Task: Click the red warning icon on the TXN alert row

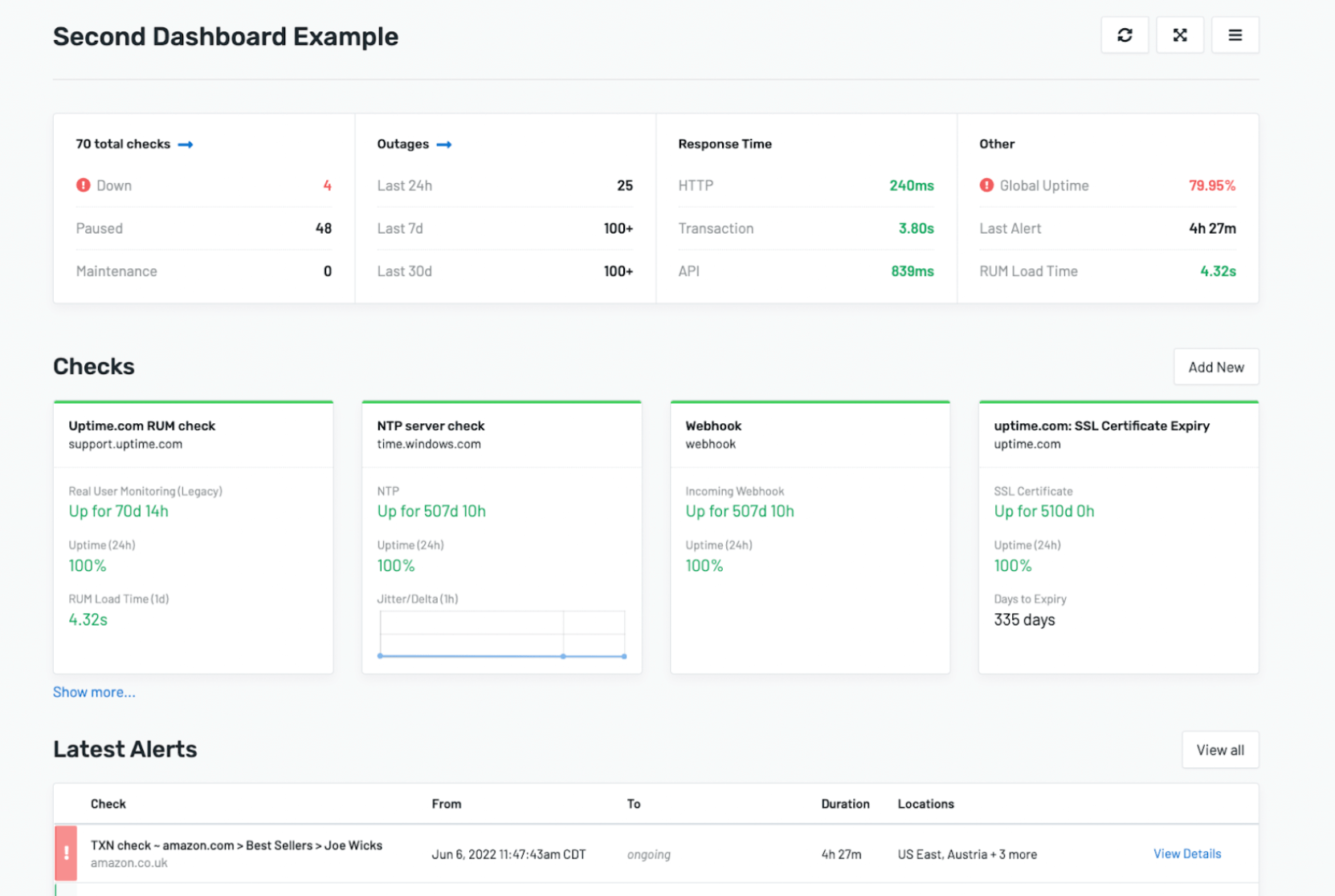Action: [65, 853]
